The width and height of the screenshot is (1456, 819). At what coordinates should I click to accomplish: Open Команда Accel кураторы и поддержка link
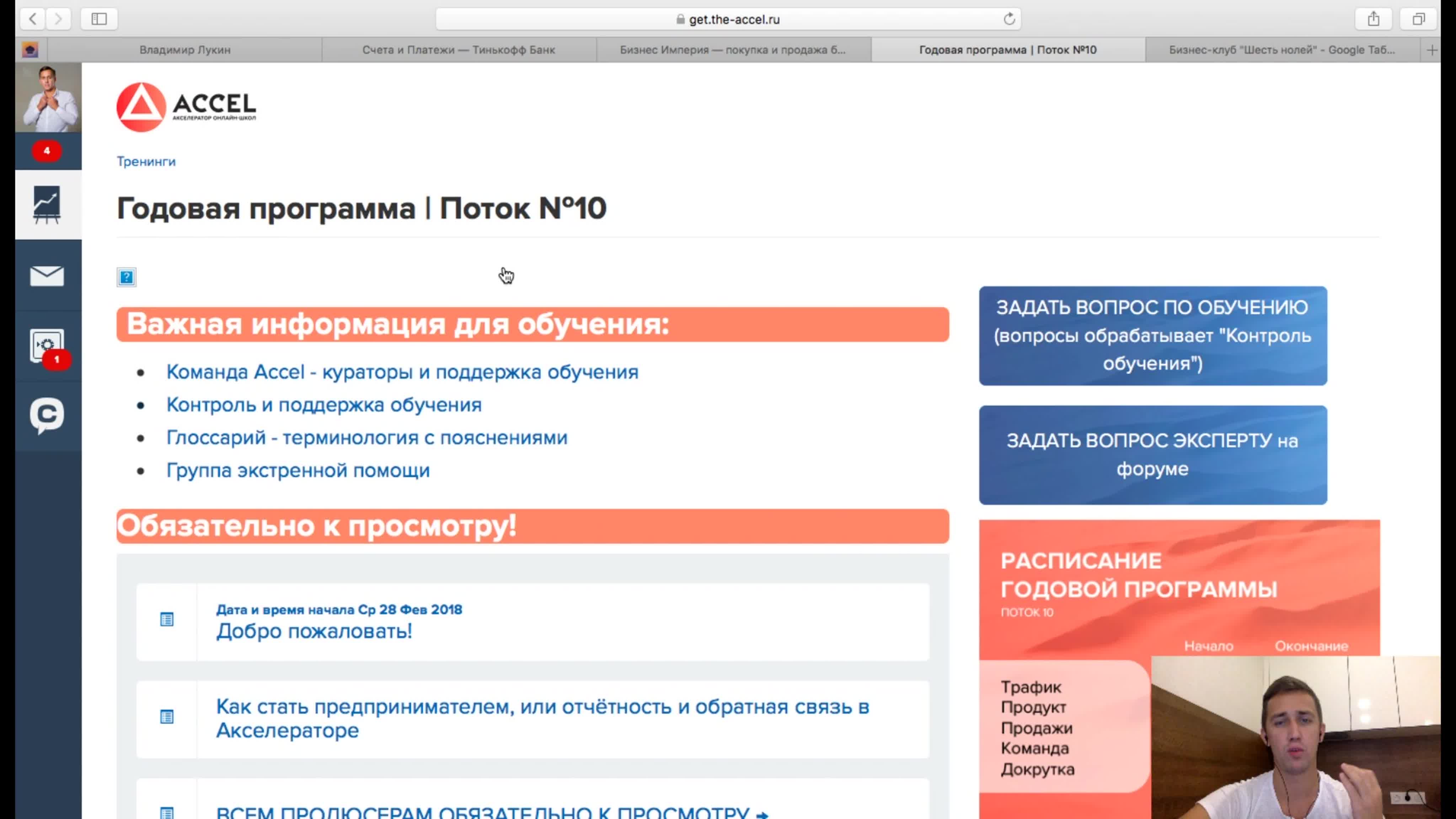click(x=402, y=372)
